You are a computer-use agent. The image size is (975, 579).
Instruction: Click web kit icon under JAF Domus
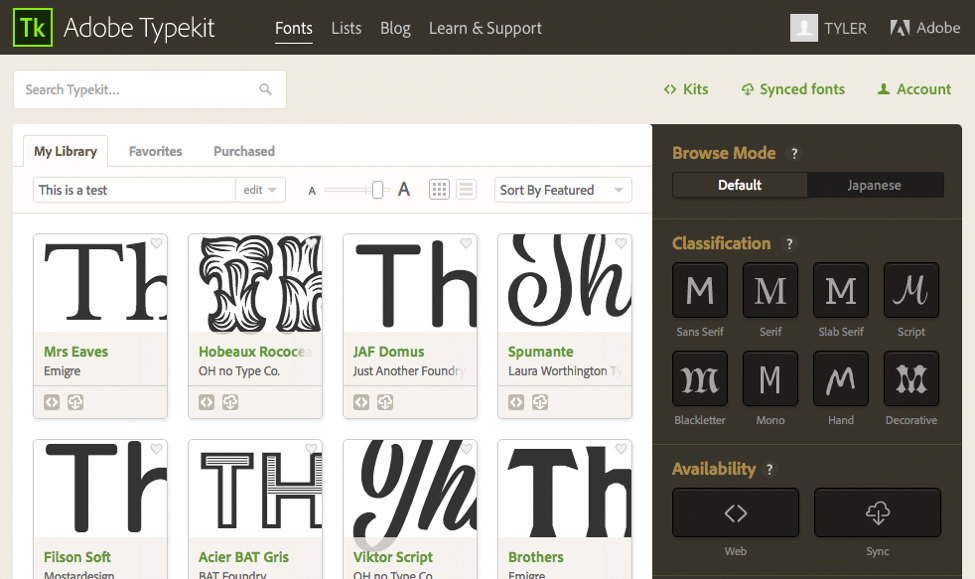361,402
